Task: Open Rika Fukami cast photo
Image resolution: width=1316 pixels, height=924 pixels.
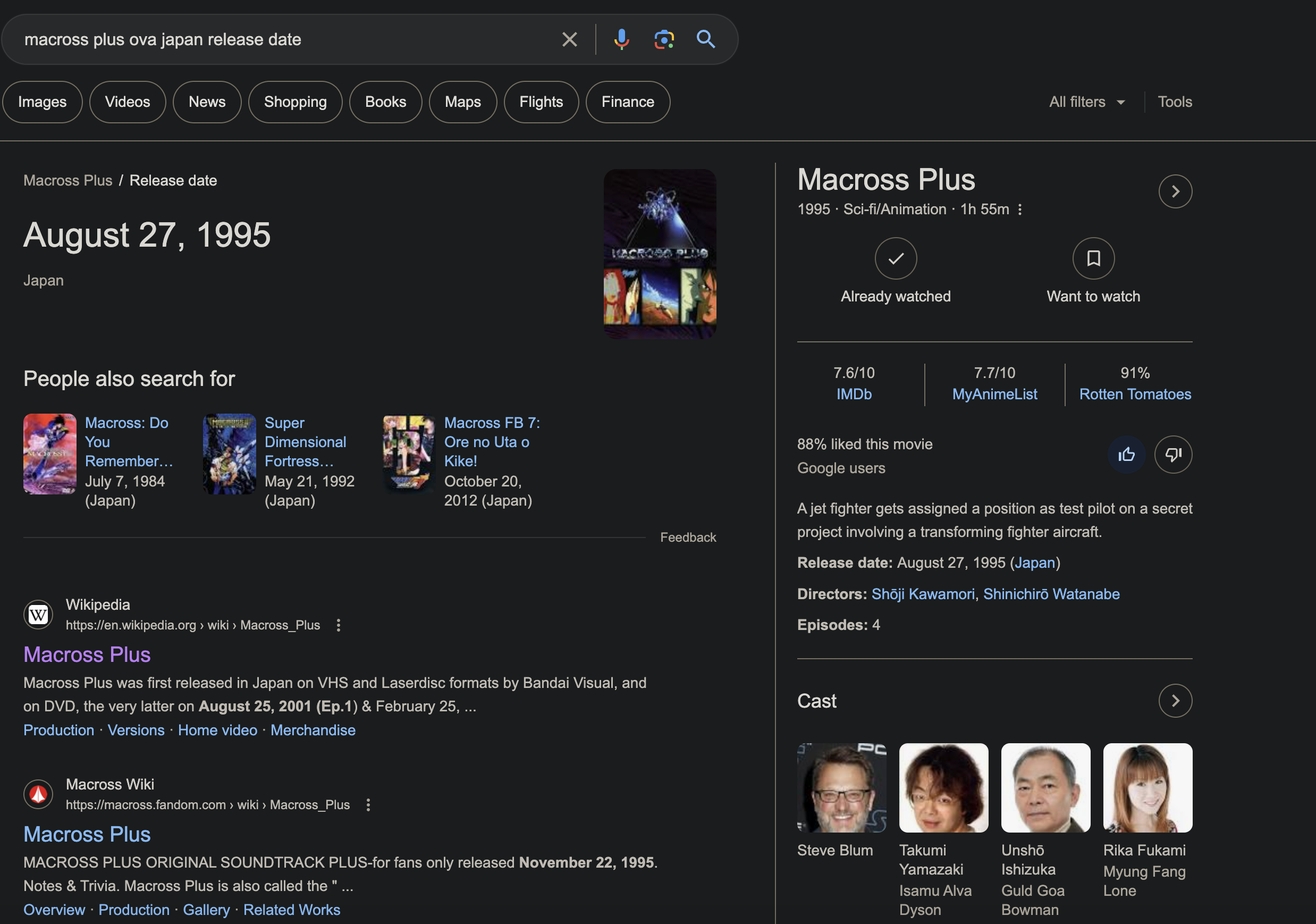Action: [x=1148, y=788]
